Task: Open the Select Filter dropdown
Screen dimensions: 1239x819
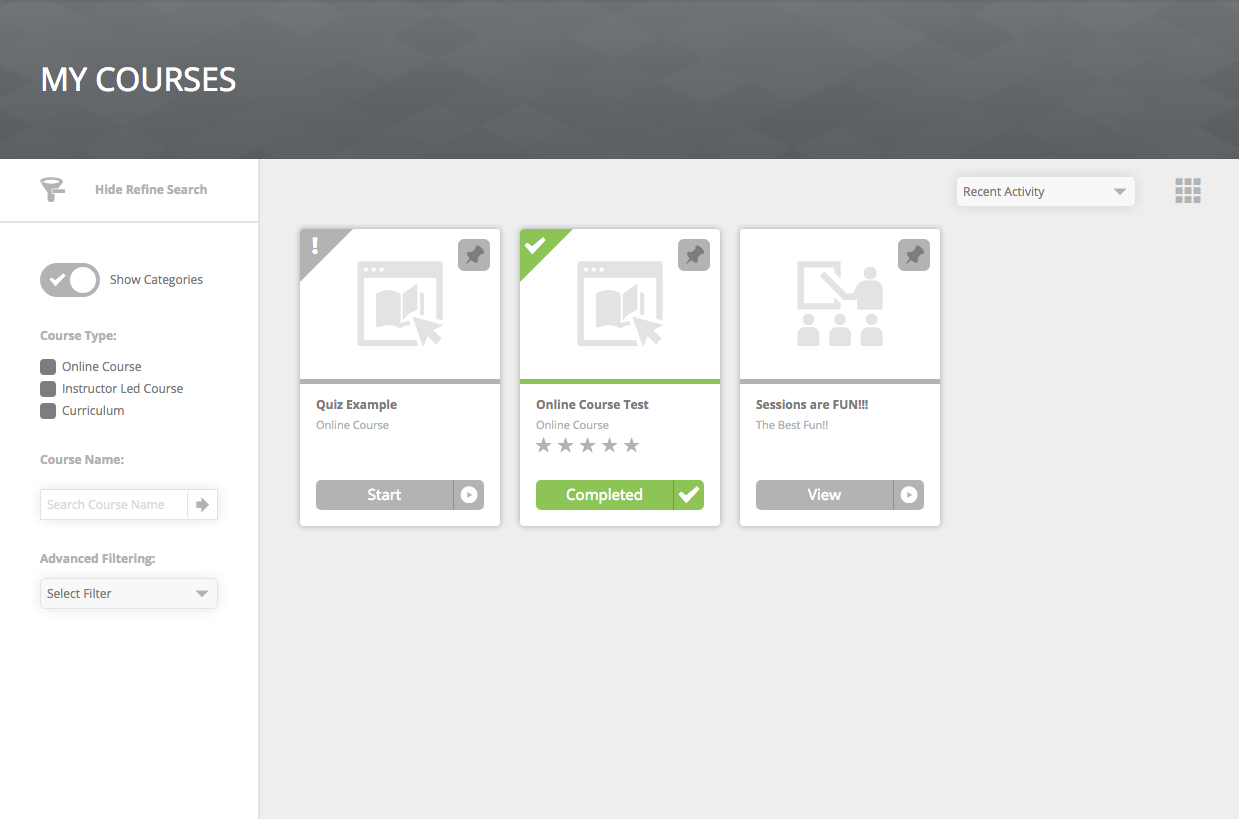Action: coord(129,594)
